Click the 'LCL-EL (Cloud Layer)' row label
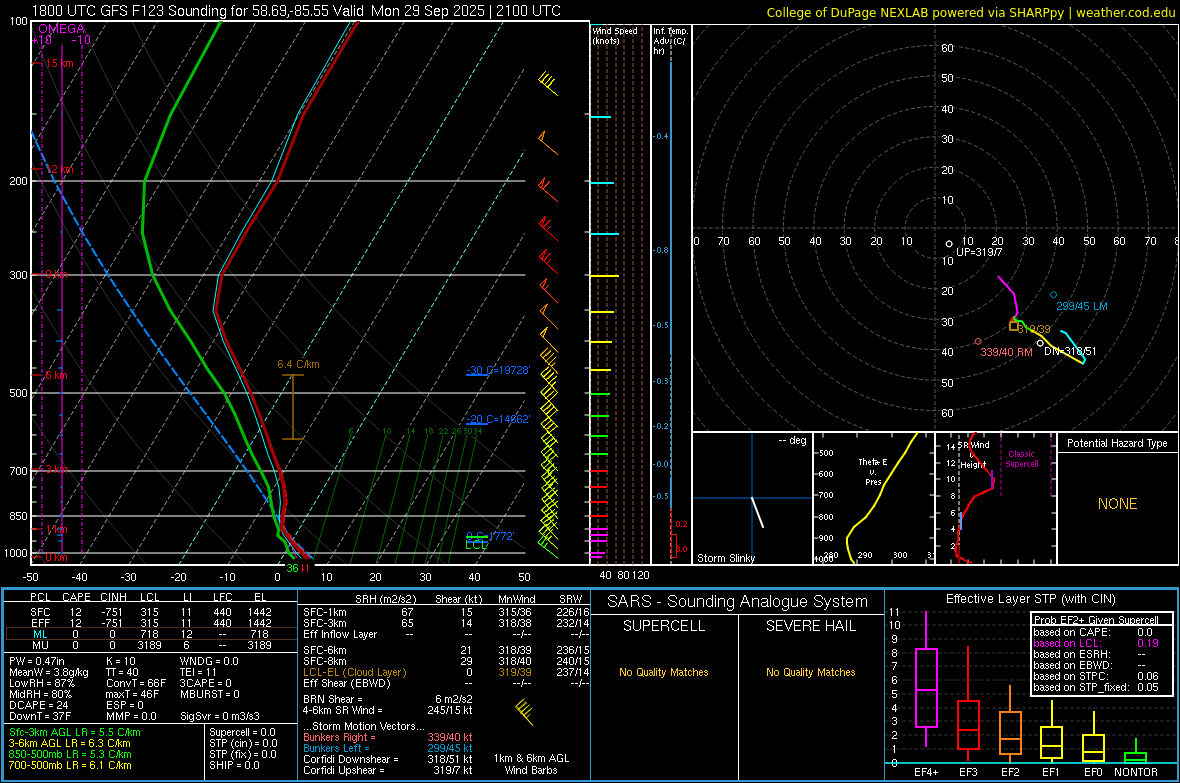Screen dimensions: 1180x783 [x=354, y=672]
